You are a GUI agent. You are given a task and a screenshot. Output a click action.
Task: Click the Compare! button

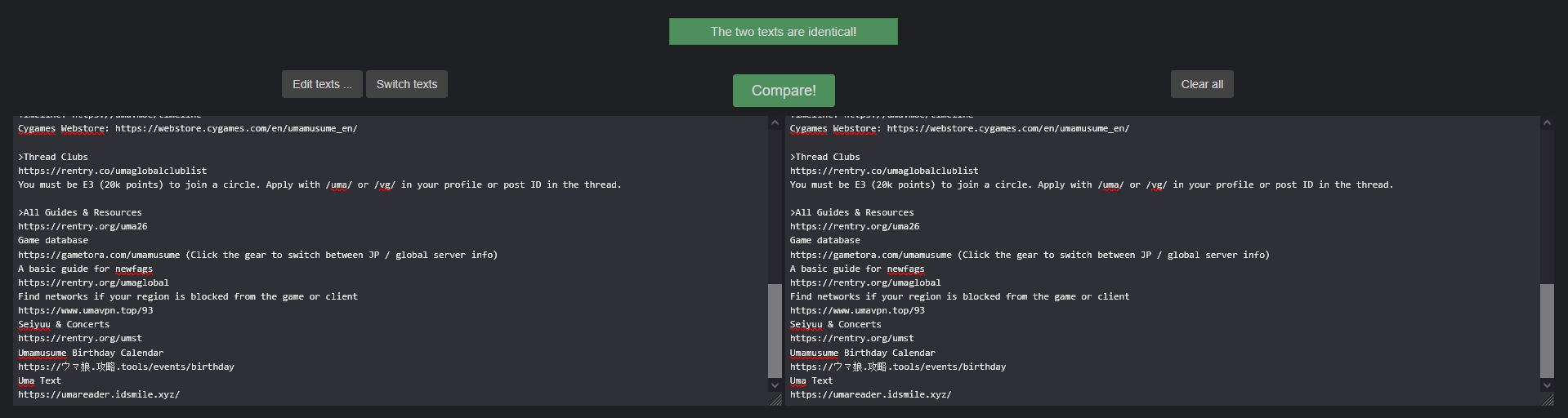click(x=784, y=91)
